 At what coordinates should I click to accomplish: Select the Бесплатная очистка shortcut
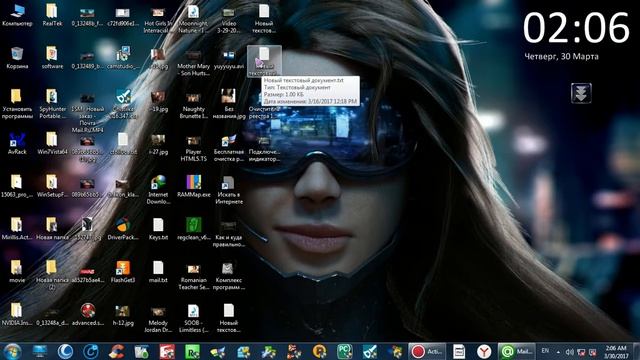(229, 147)
